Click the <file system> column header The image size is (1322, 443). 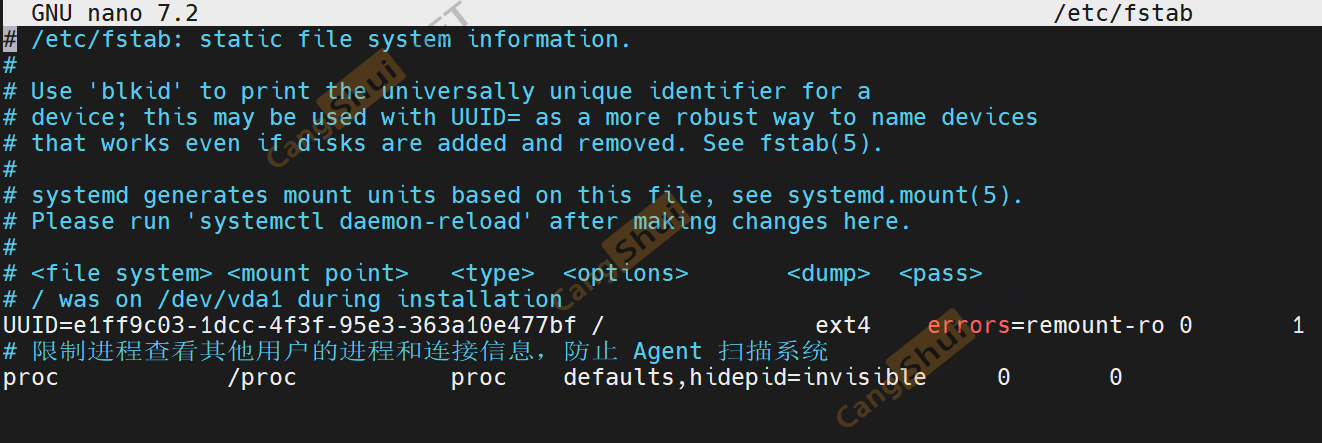click(122, 274)
